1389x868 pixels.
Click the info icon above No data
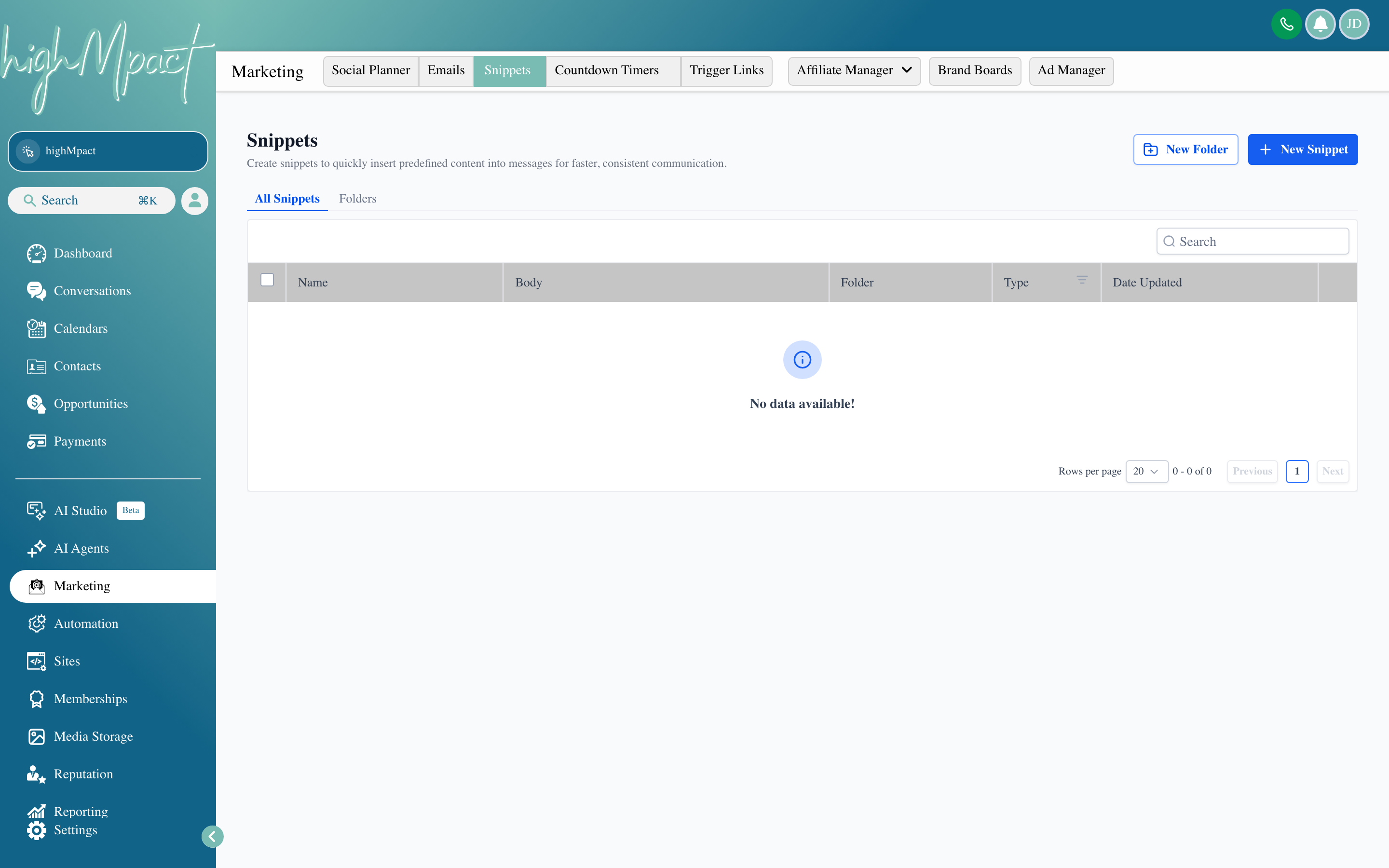pyautogui.click(x=802, y=360)
